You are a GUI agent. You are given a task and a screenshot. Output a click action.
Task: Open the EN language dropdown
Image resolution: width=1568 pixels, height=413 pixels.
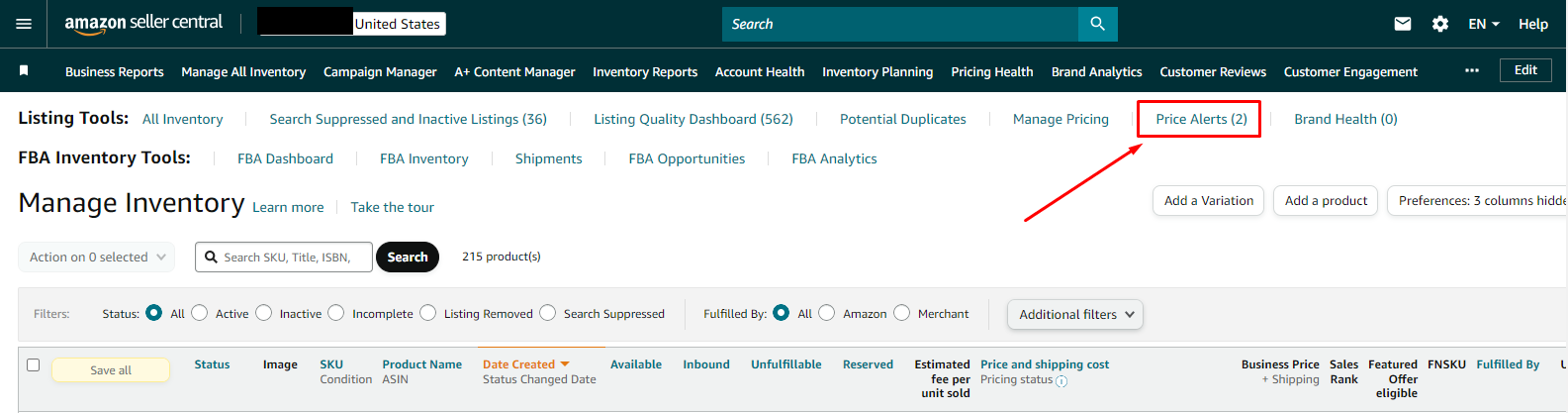coord(1484,24)
